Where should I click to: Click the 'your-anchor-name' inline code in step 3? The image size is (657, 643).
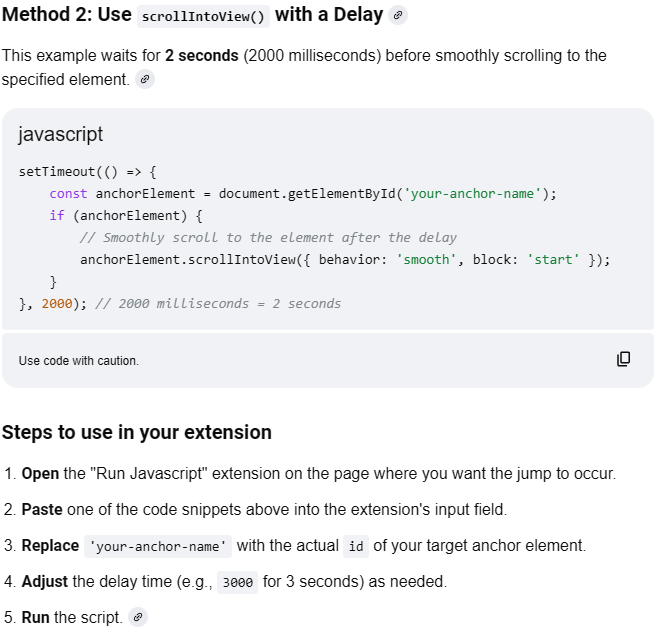pos(159,546)
